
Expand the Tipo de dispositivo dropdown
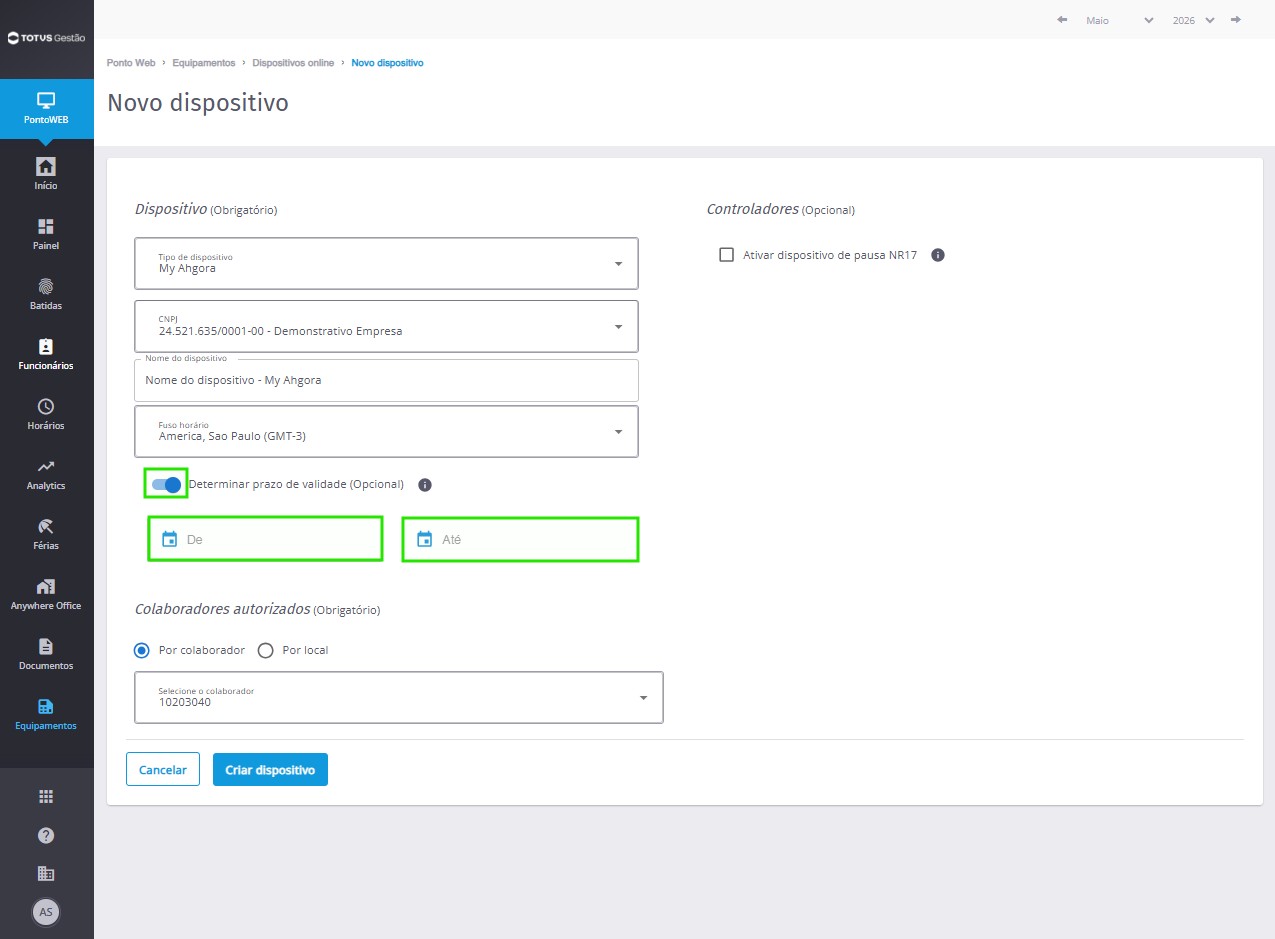[386, 263]
